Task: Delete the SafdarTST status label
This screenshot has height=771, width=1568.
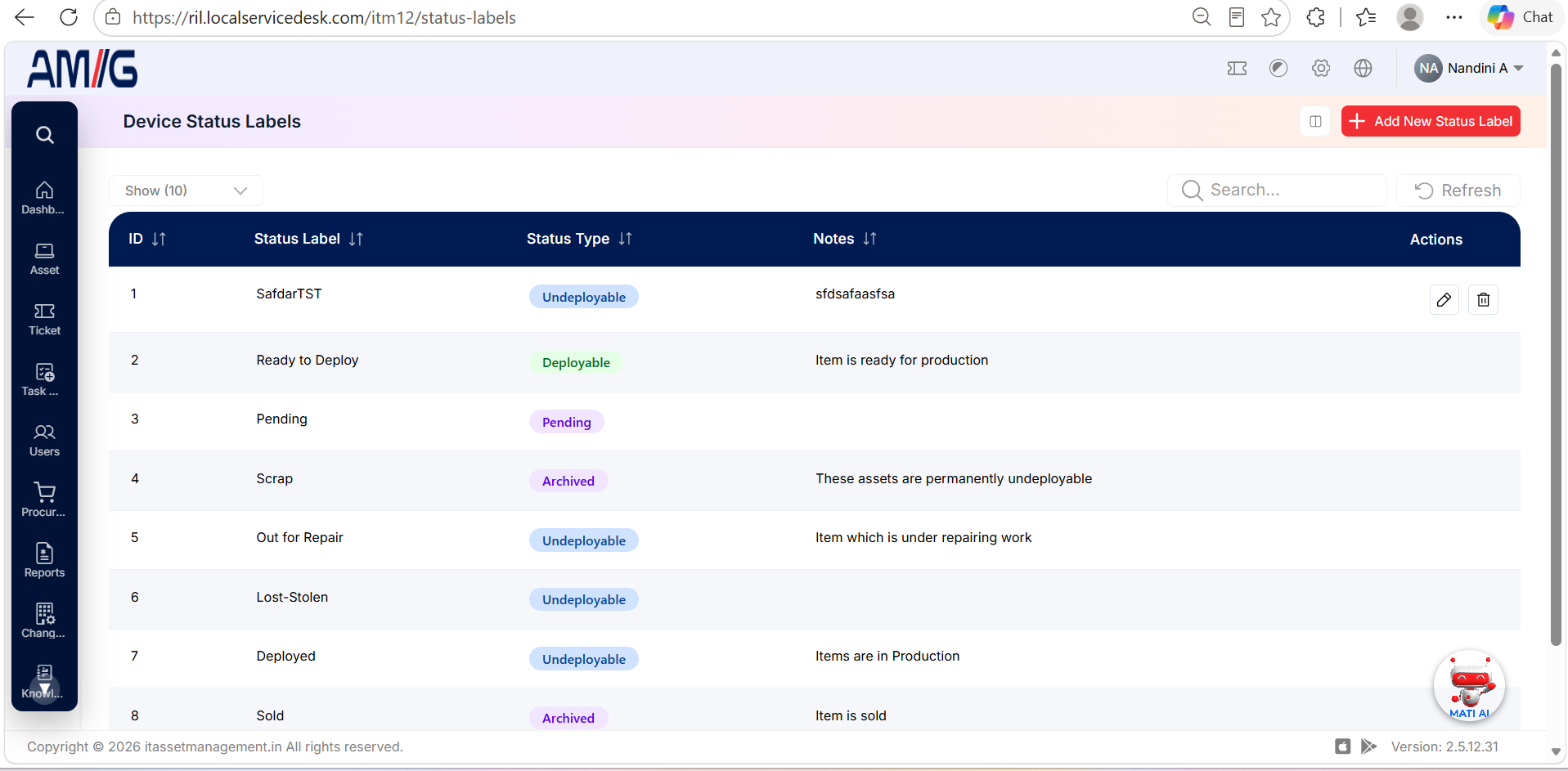Action: pyautogui.click(x=1484, y=300)
